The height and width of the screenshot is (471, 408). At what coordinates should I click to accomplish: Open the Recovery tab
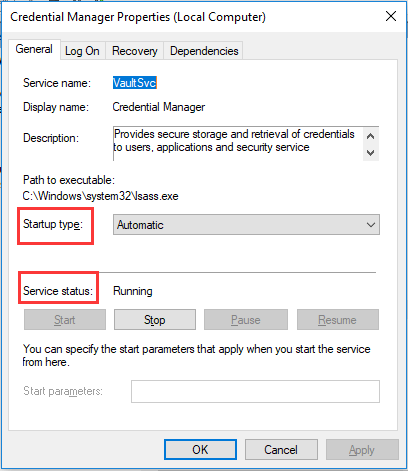(x=134, y=51)
